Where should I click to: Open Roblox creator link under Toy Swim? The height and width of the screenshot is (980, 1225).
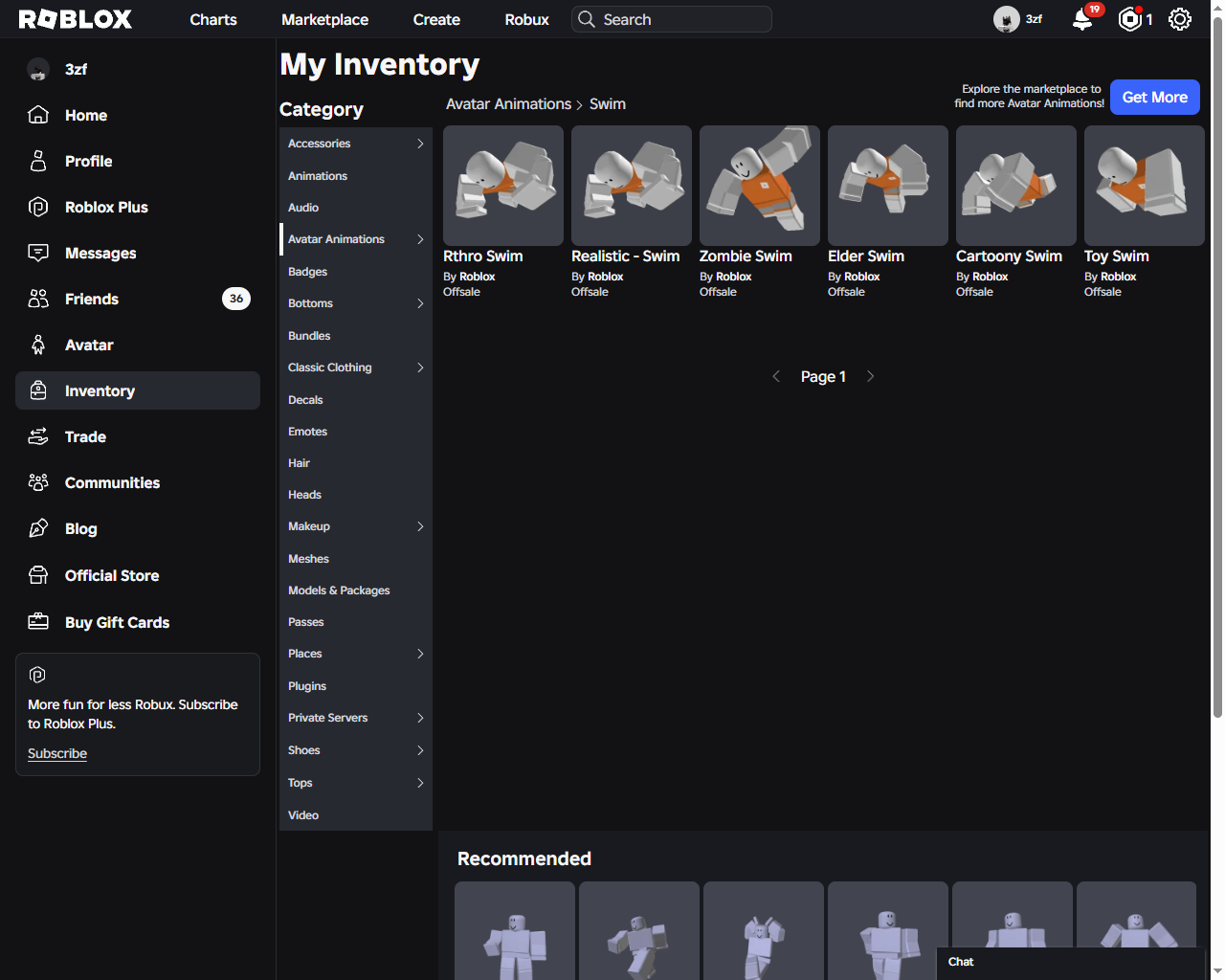point(1119,277)
